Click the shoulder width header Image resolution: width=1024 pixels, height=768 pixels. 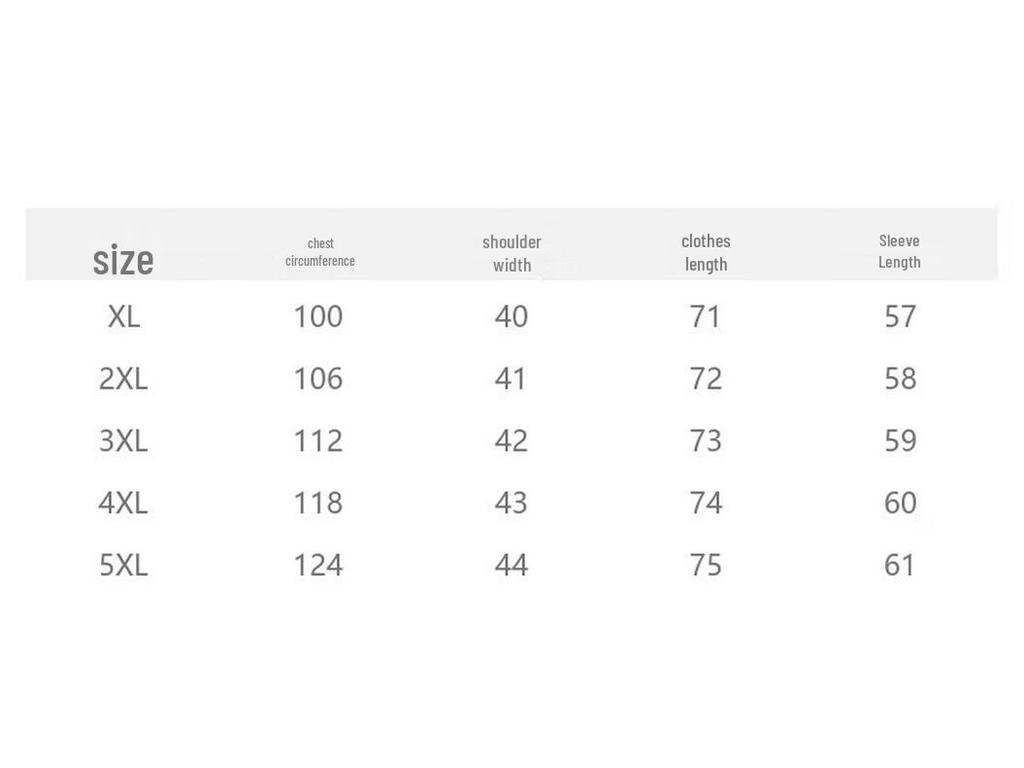coord(512,253)
